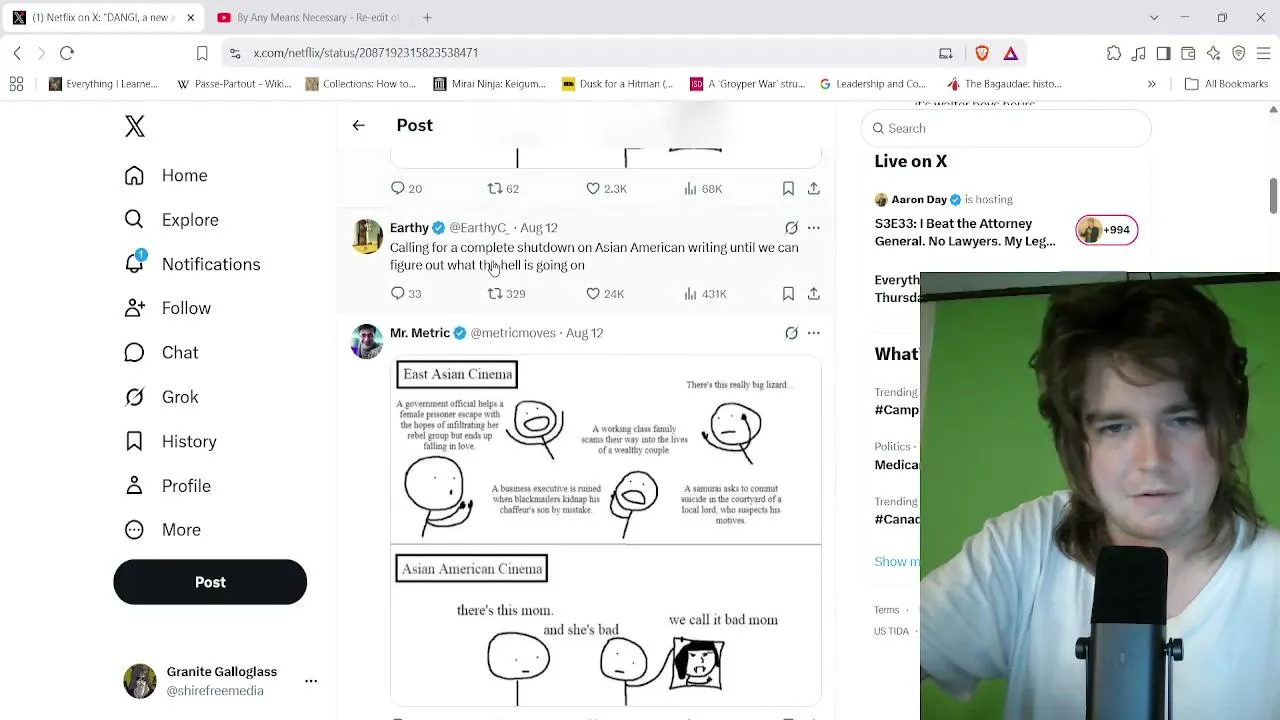Reply to the post with 20 replies
Screen dimensions: 1280x720
click(x=406, y=188)
